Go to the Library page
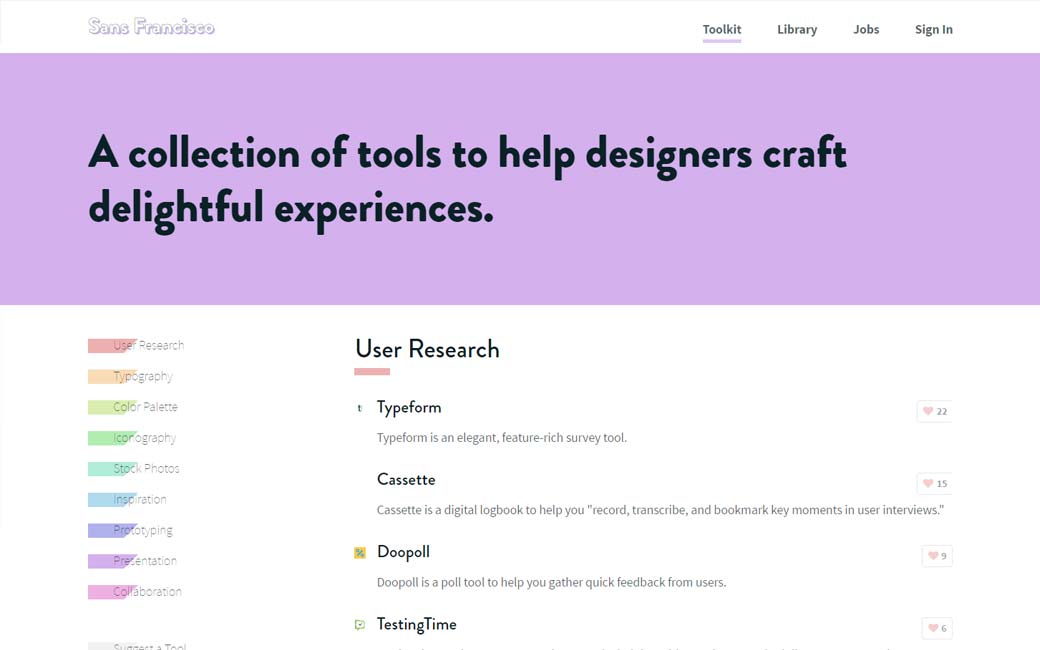Viewport: 1040px width, 650px height. (x=796, y=29)
